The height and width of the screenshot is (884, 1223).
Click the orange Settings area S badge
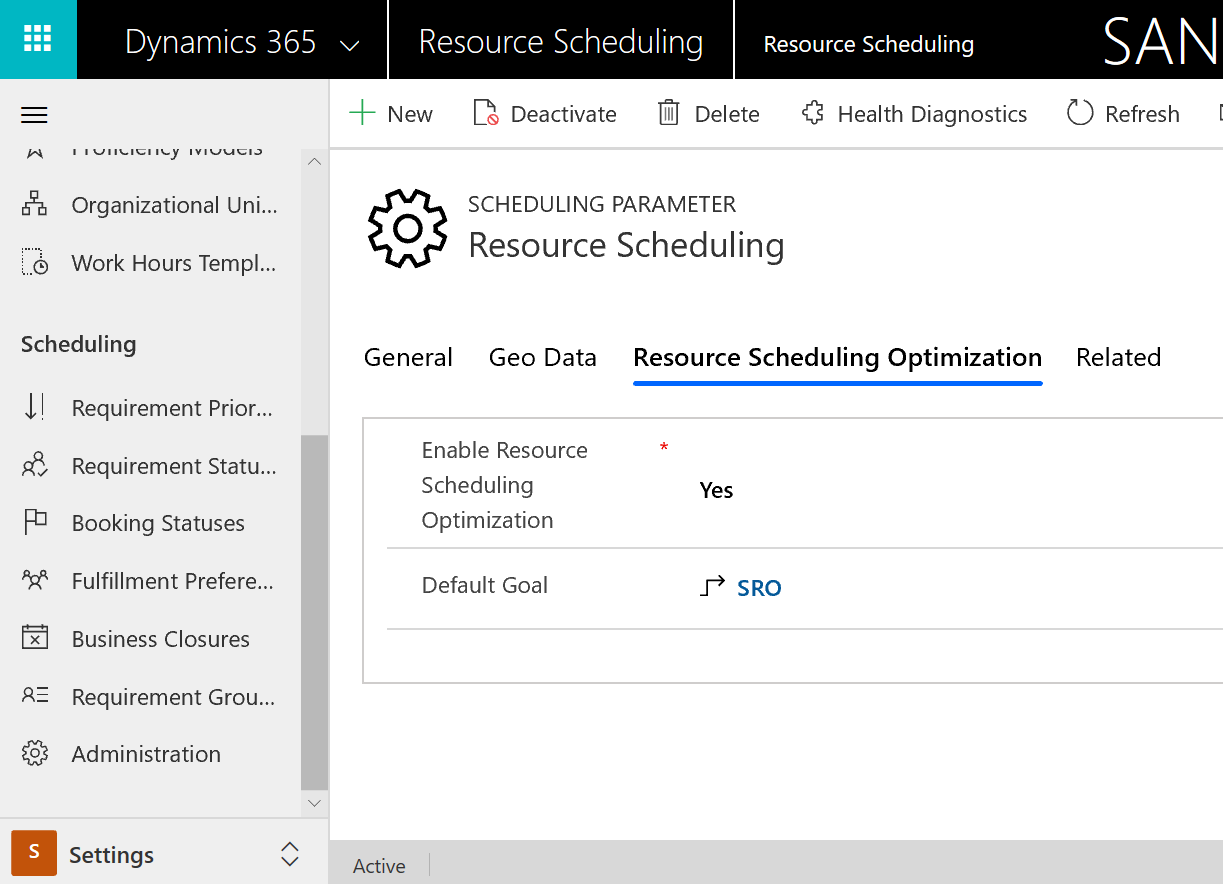(x=34, y=853)
